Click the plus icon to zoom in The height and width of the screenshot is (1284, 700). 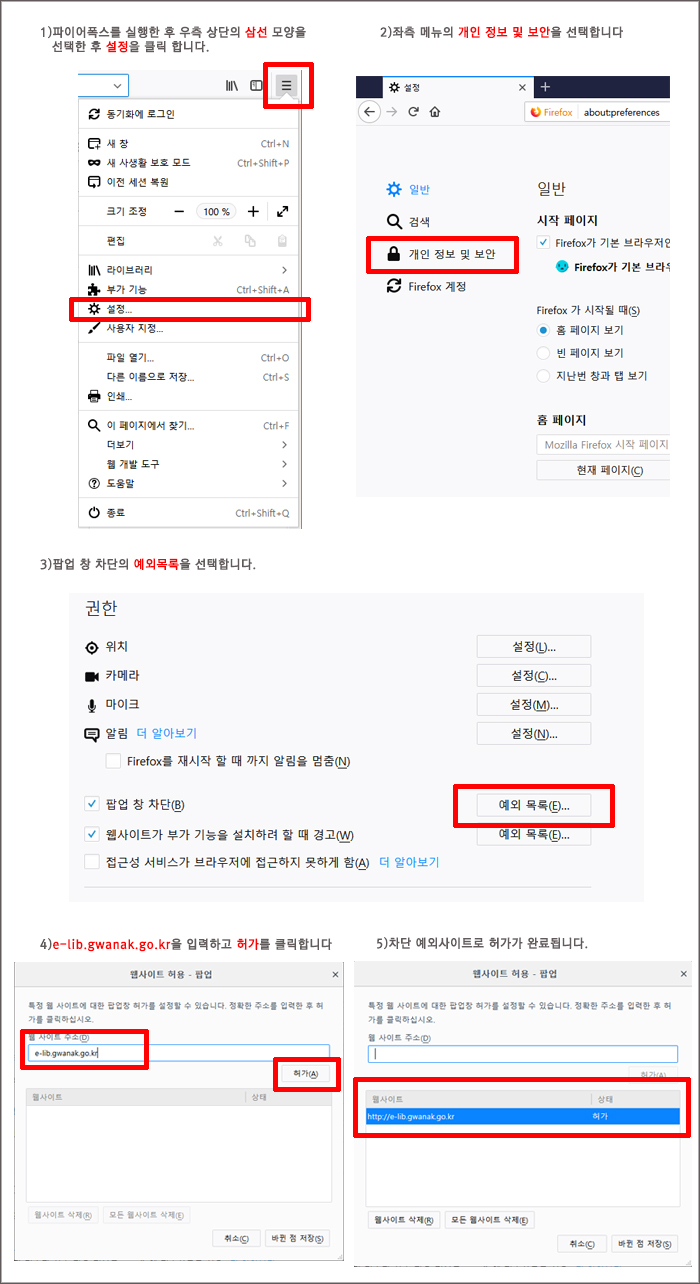(x=253, y=212)
